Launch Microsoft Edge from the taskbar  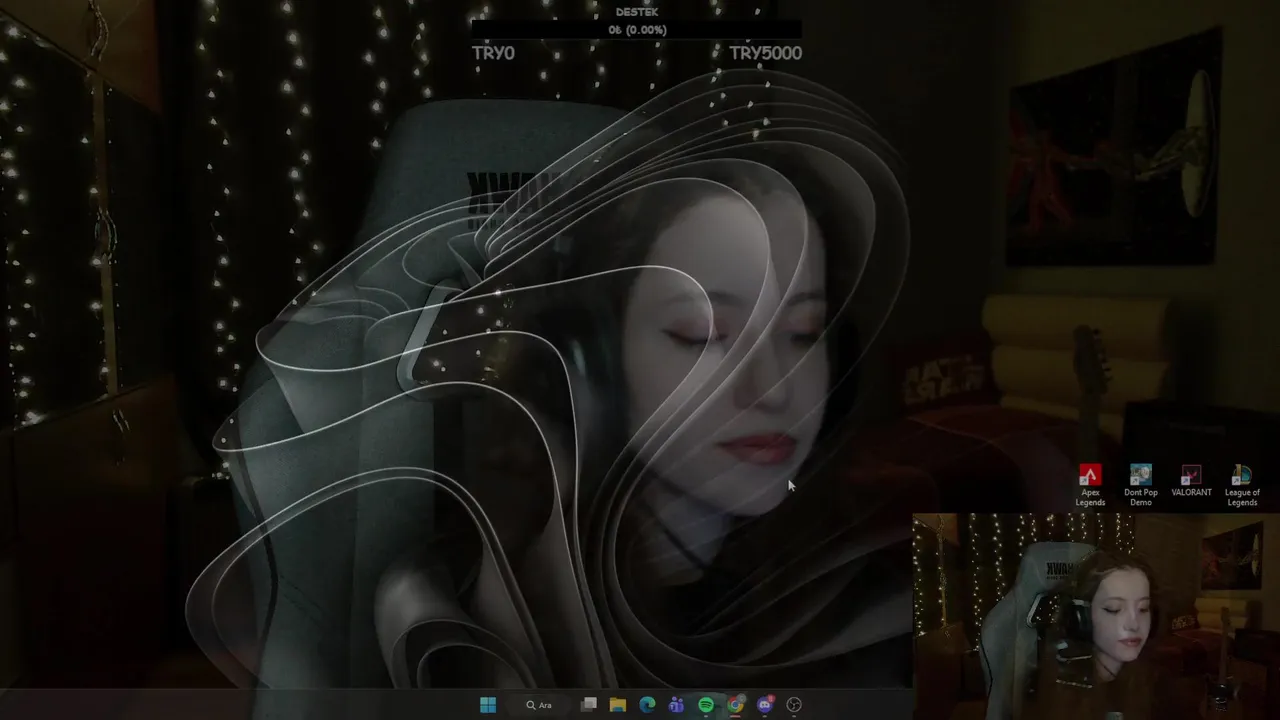click(647, 705)
